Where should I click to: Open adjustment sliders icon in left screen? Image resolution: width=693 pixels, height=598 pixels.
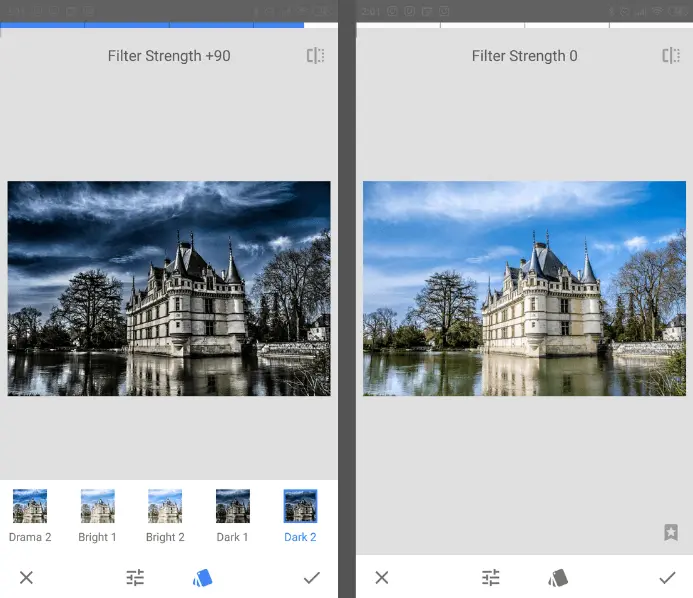[x=135, y=577]
